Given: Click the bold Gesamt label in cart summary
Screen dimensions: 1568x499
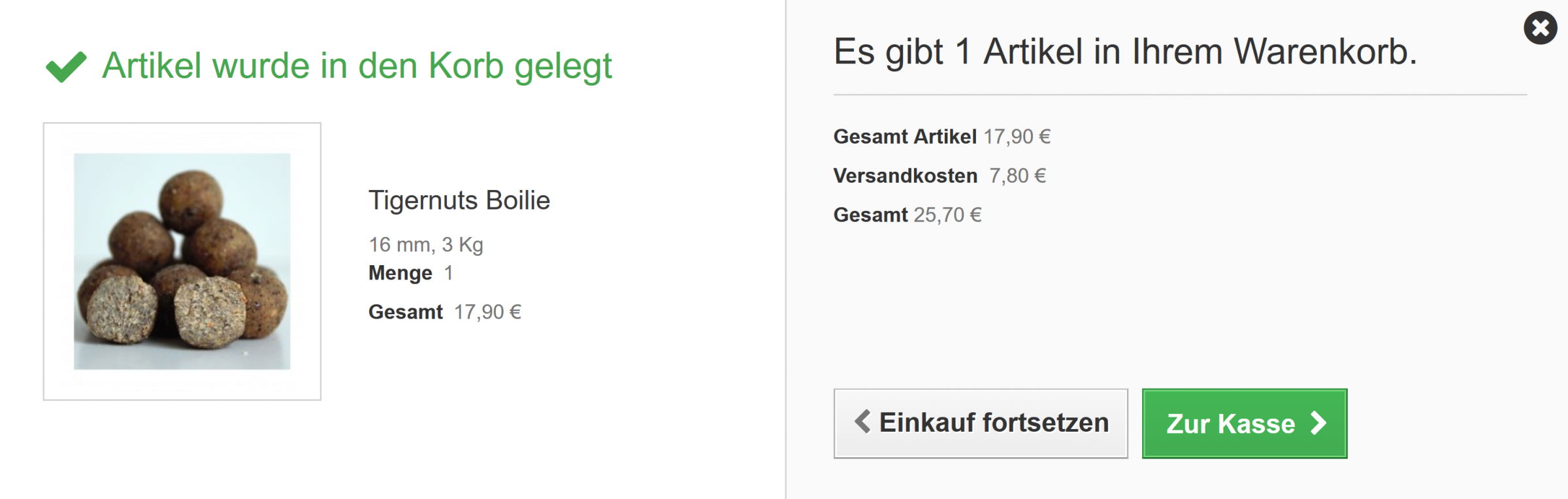Looking at the screenshot, I should 870,215.
